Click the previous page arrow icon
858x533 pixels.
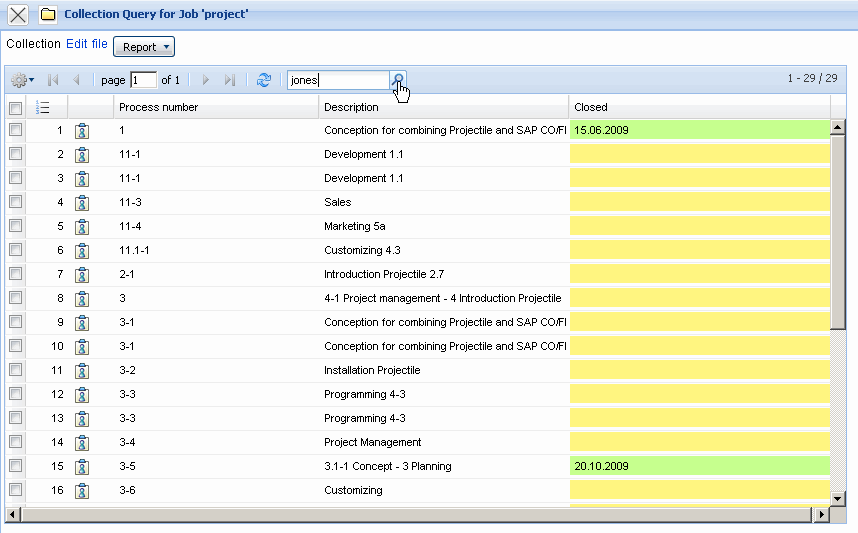[x=77, y=80]
